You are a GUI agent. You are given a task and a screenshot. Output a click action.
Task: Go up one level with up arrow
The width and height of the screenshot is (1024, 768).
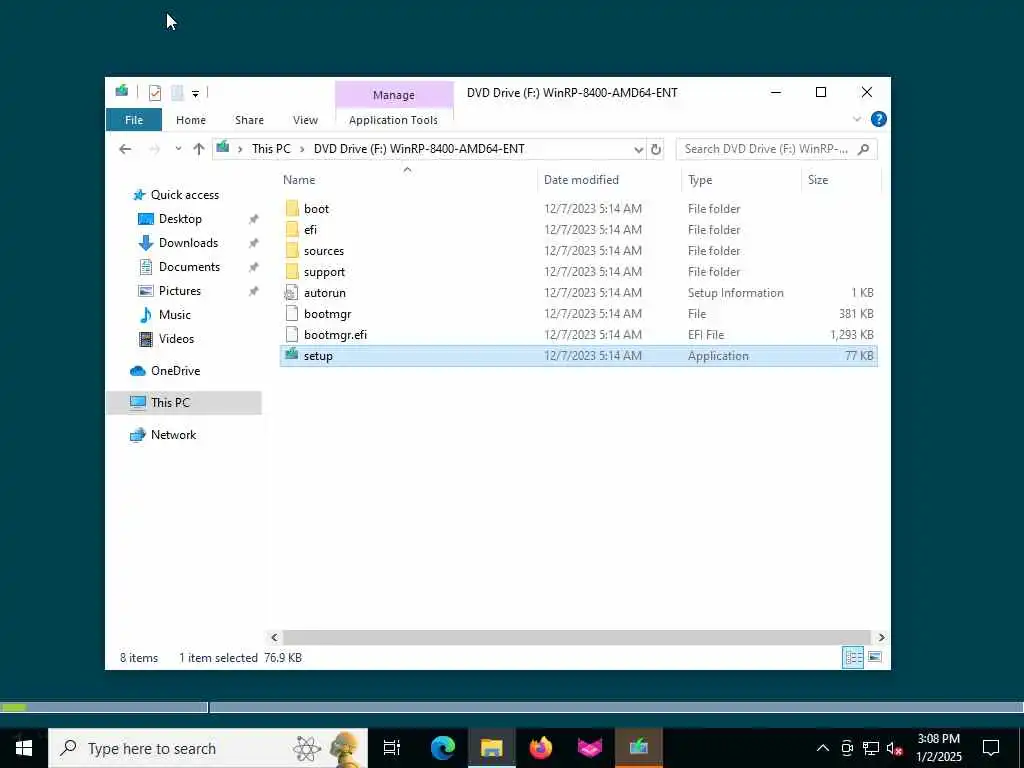tap(199, 150)
